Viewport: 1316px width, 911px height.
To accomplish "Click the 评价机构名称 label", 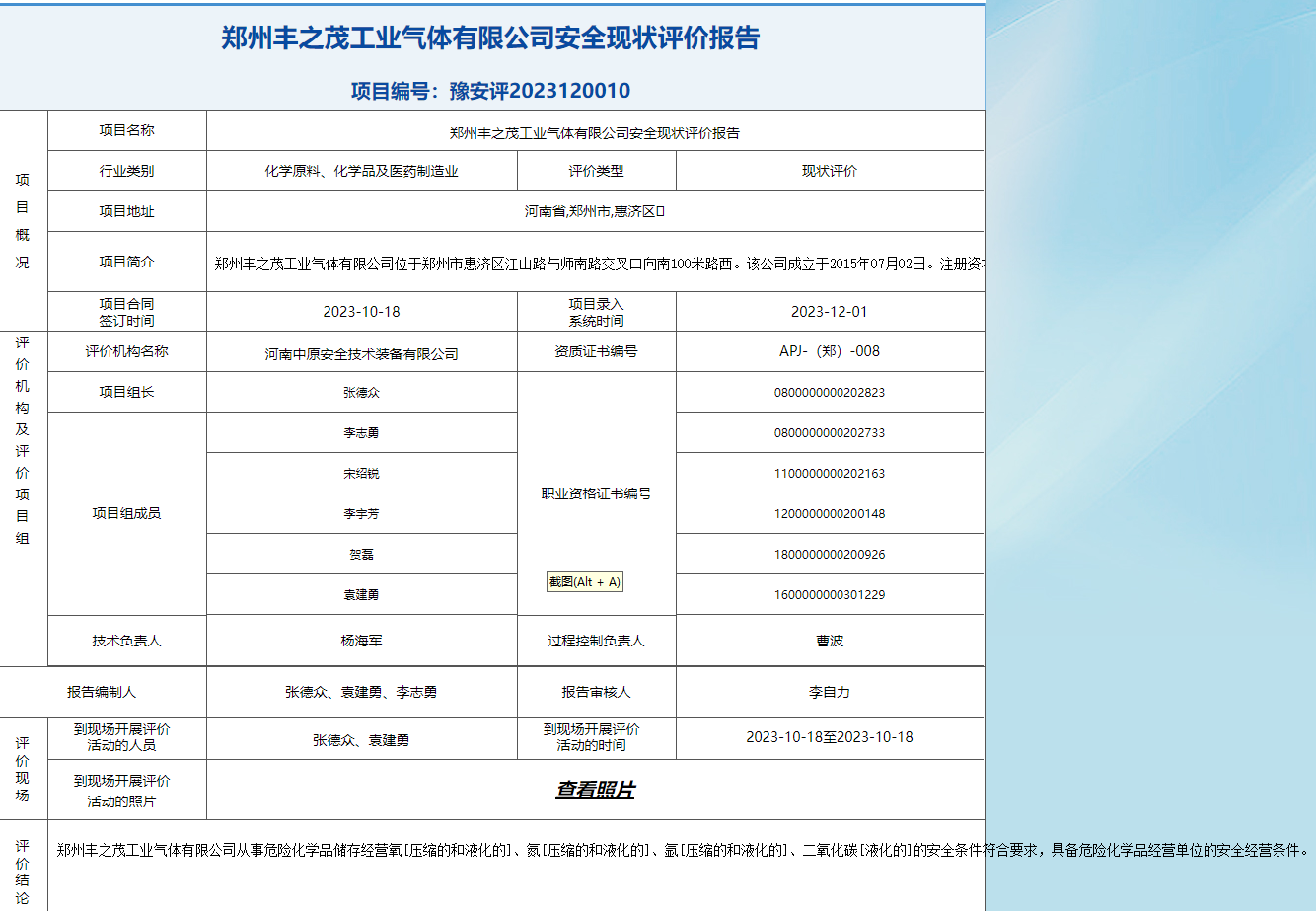I will click(x=126, y=351).
